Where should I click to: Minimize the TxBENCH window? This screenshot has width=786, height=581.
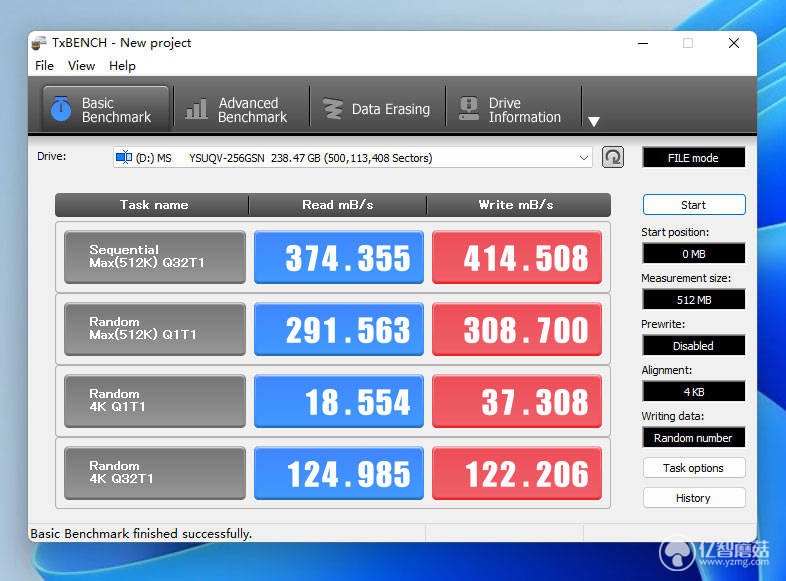click(643, 44)
